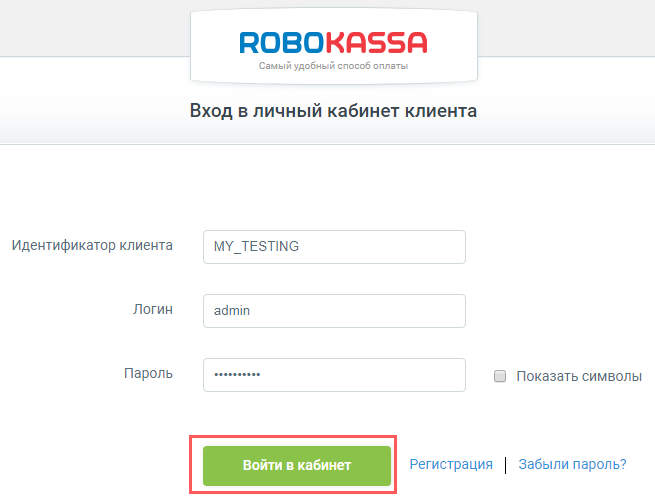Place cursor on admin text
655x503 pixels.
[x=232, y=310]
